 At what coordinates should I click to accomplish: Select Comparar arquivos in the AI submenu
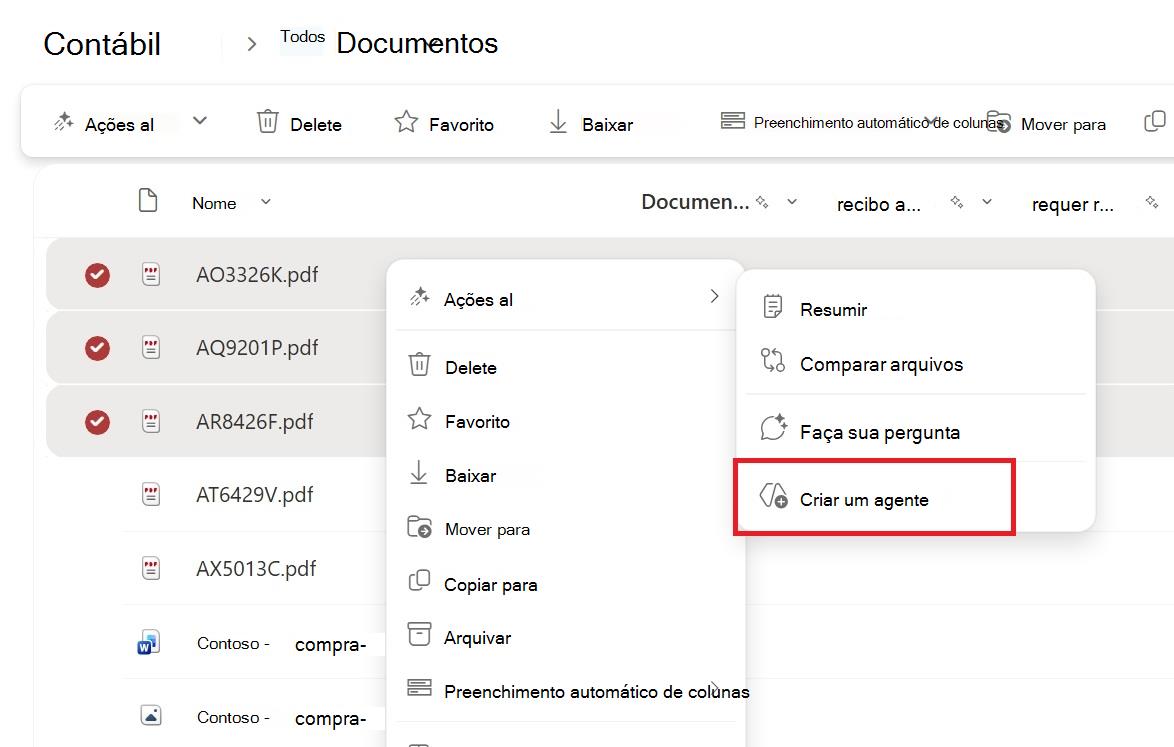(x=916, y=364)
